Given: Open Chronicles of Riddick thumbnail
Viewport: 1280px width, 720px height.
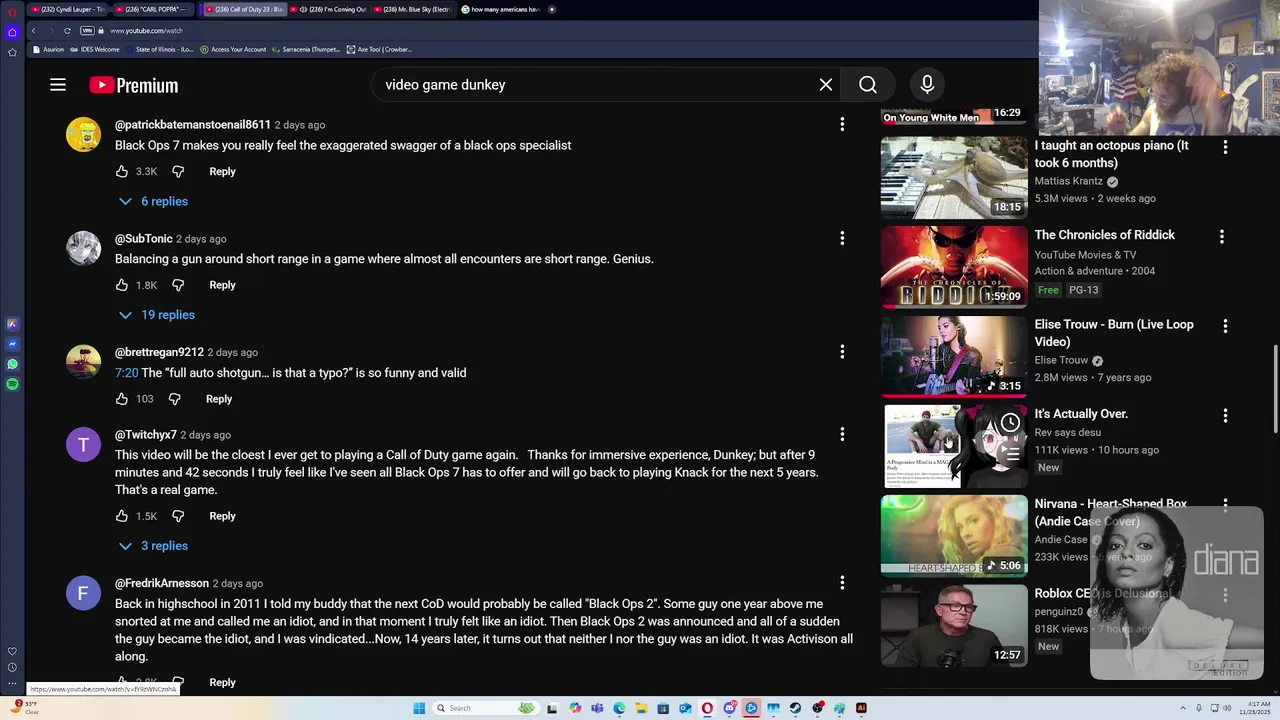Looking at the screenshot, I should [x=954, y=267].
